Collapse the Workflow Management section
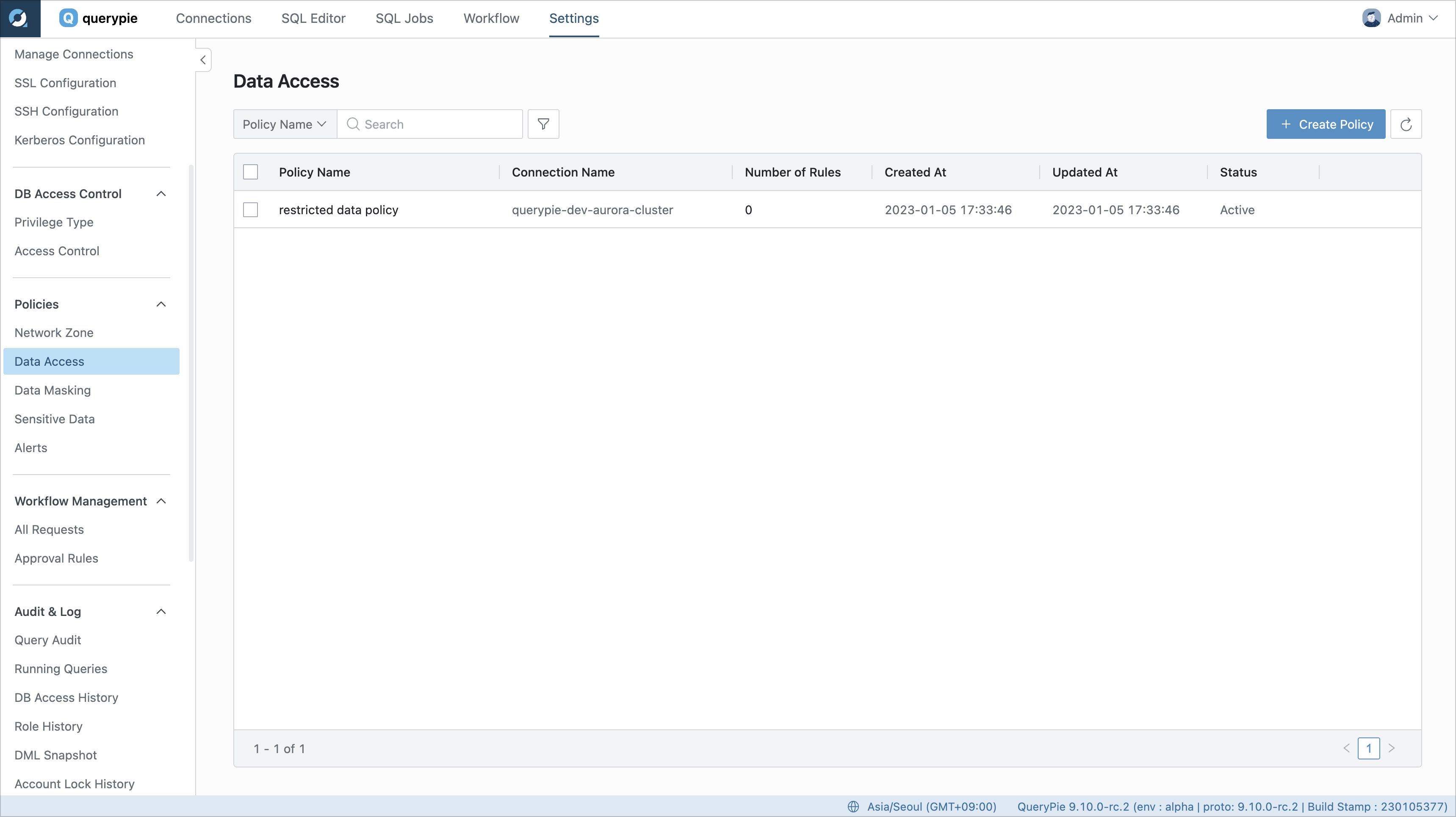The width and height of the screenshot is (1456, 817). (x=161, y=501)
